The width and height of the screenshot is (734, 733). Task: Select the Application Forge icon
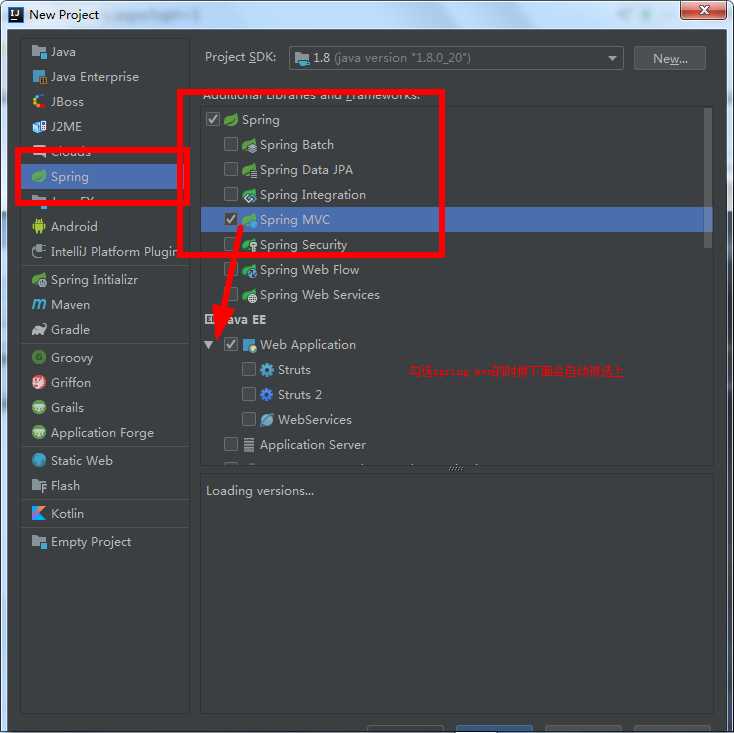[x=39, y=432]
